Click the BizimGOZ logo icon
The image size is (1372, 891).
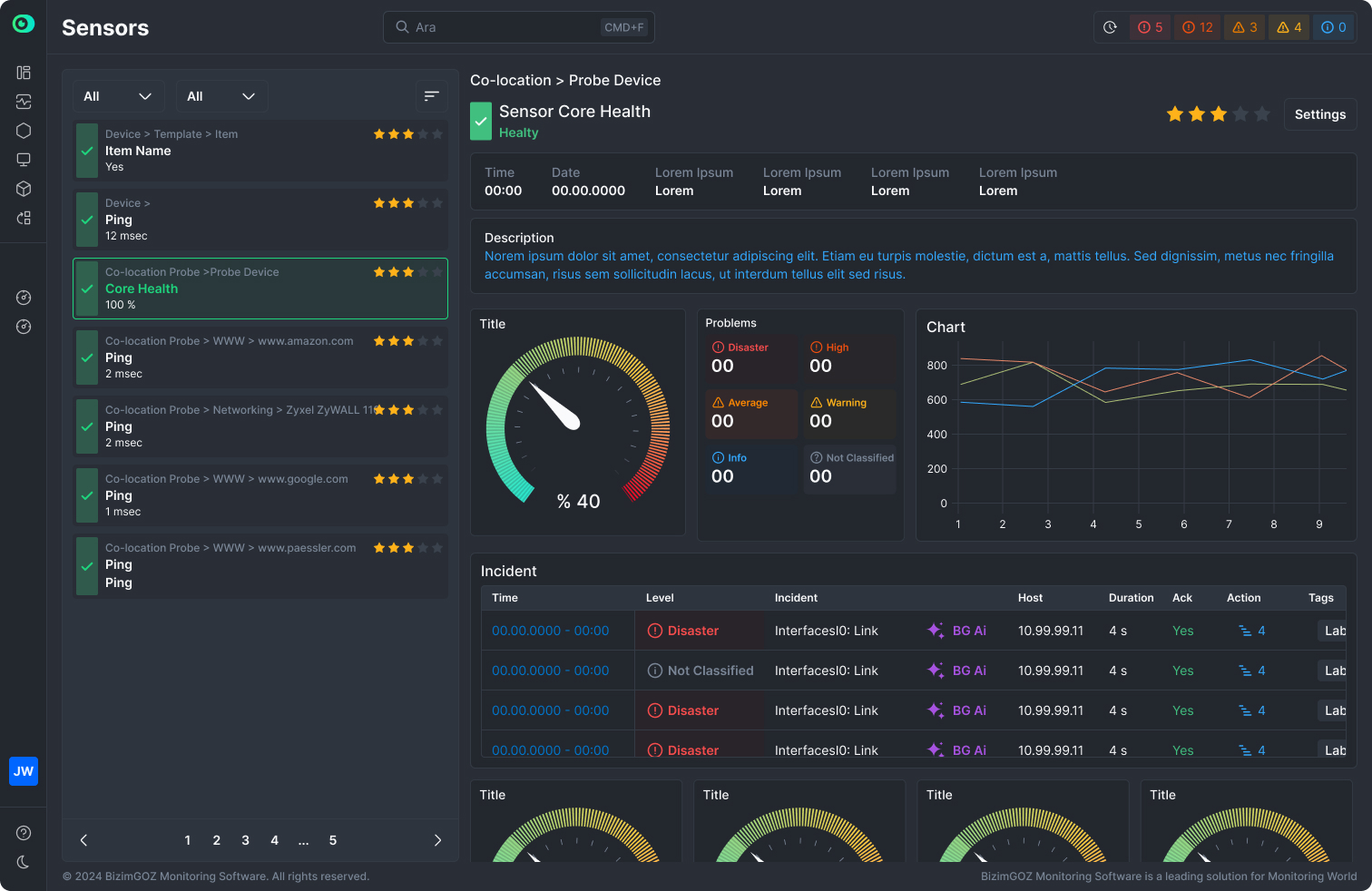coord(24,24)
